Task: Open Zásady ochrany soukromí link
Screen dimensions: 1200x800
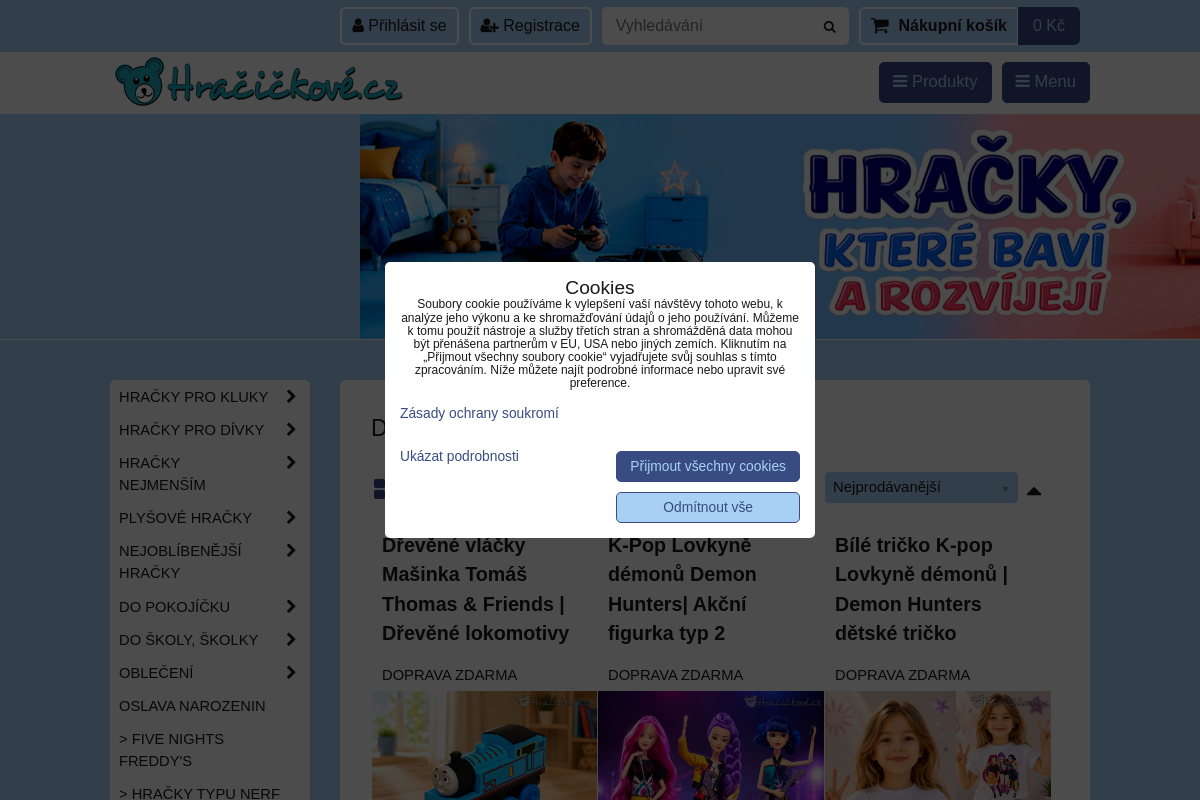Action: tap(479, 413)
